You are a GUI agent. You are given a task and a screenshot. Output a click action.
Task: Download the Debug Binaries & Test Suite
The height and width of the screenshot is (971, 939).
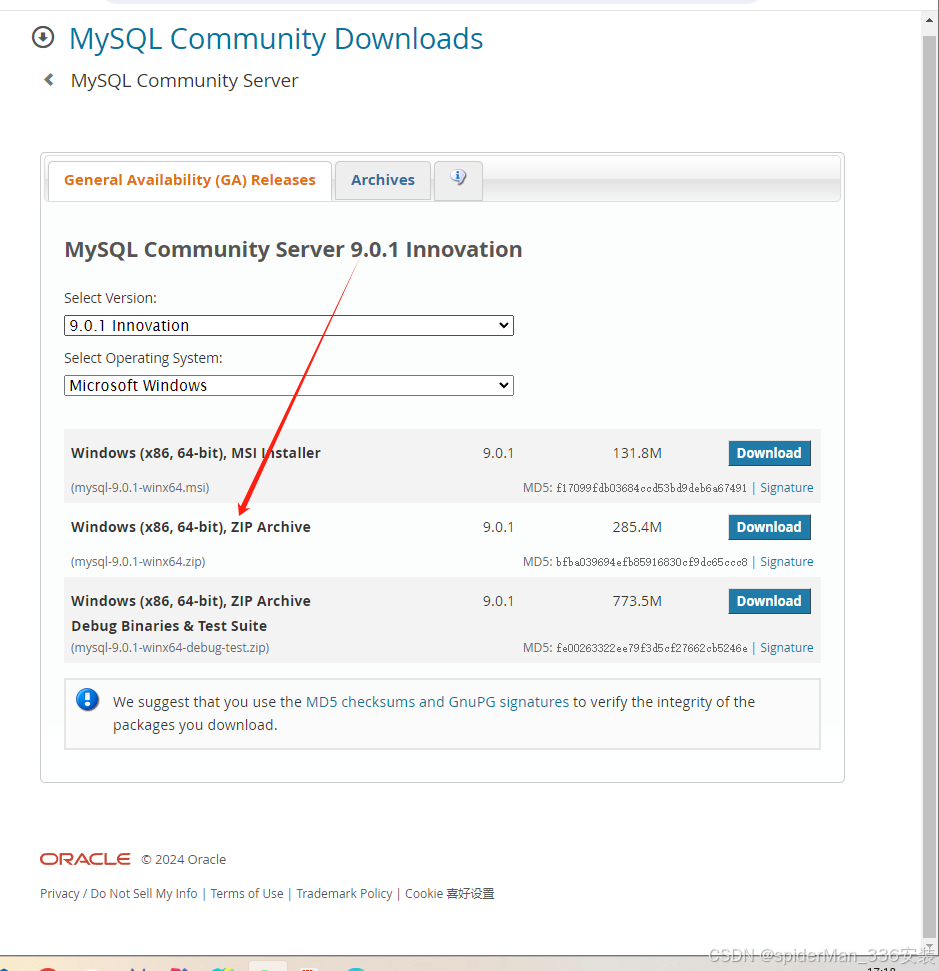coord(769,601)
